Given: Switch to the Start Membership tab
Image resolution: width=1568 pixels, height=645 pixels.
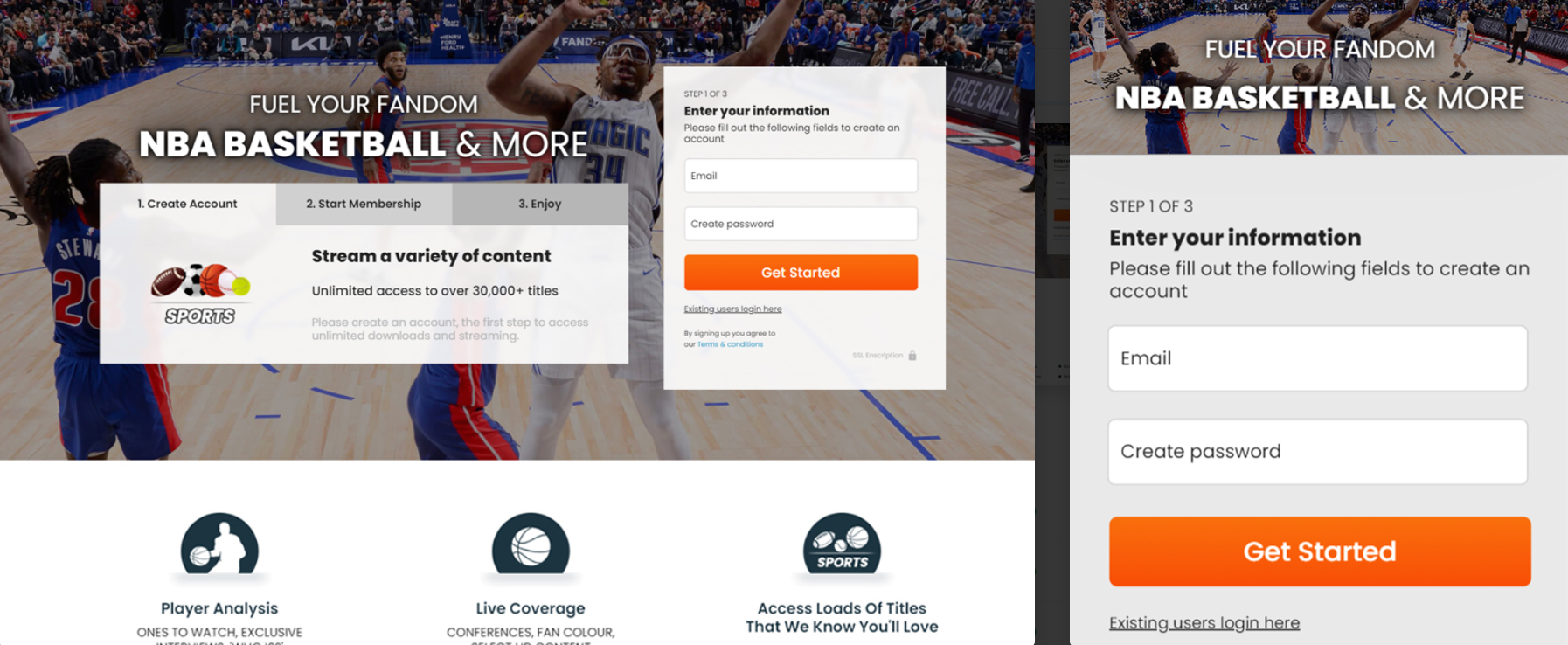Looking at the screenshot, I should pos(364,204).
